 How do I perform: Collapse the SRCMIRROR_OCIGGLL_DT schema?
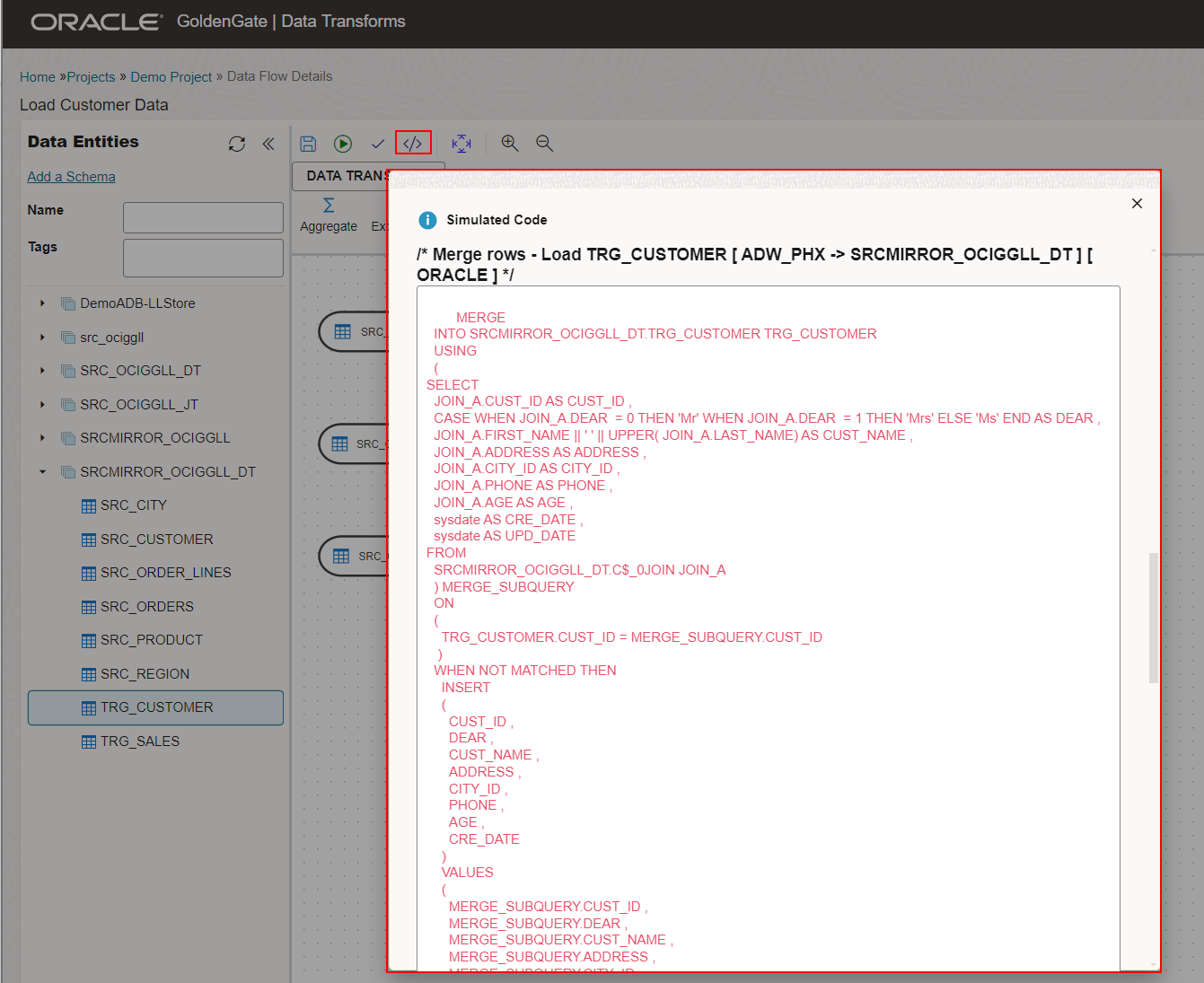tap(42, 471)
